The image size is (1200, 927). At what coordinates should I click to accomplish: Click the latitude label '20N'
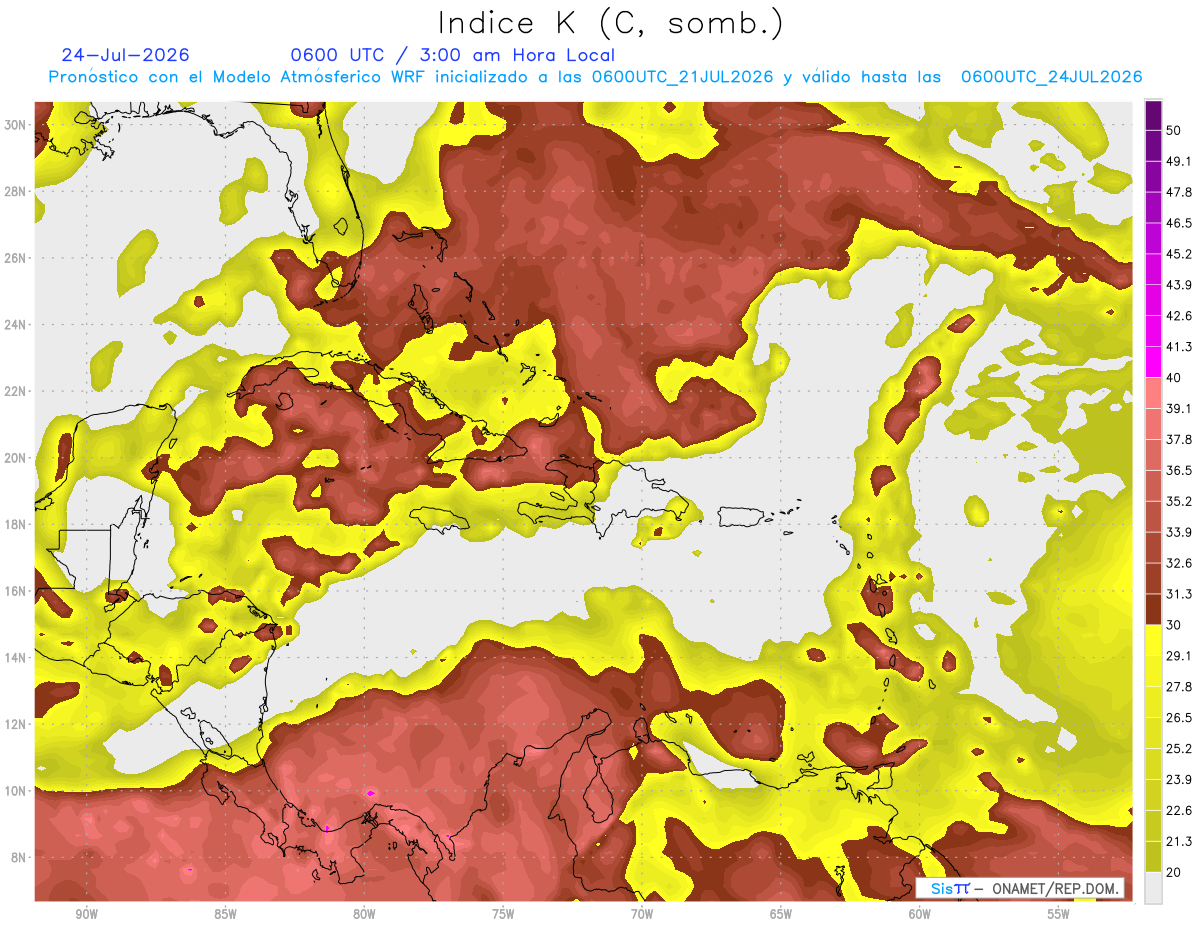[15, 458]
